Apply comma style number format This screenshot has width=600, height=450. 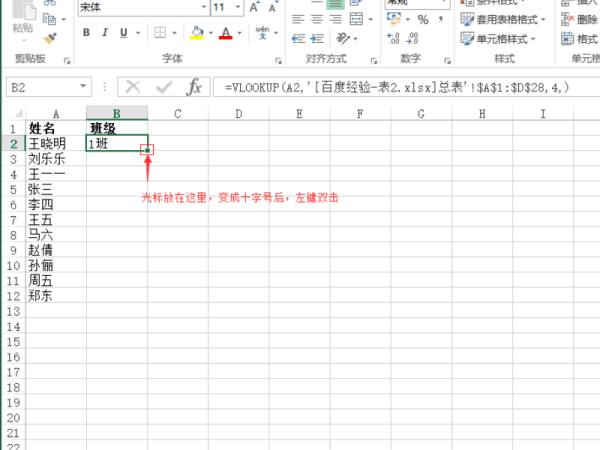click(441, 19)
